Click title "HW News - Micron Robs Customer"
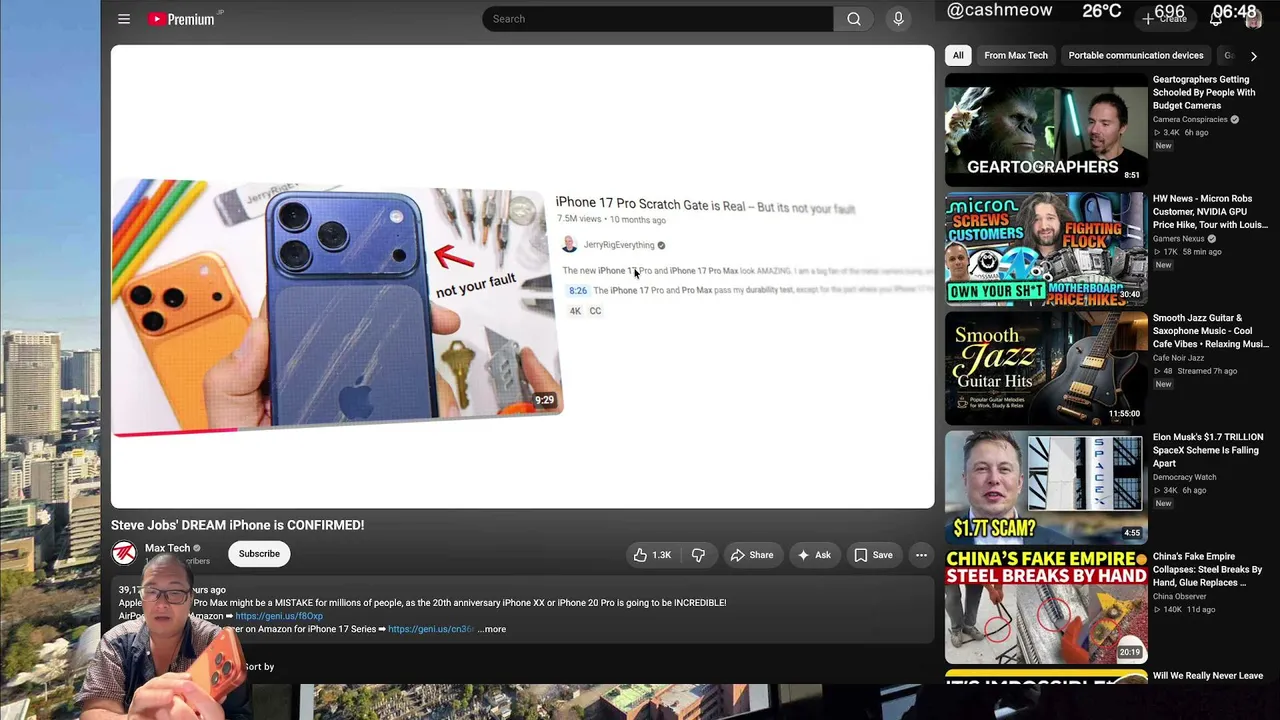The height and width of the screenshot is (720, 1280). click(1210, 211)
